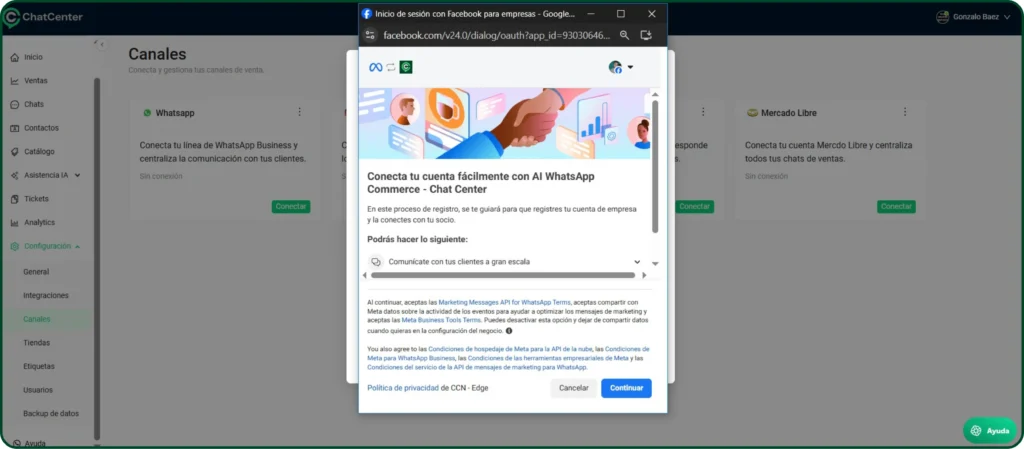
Task: Click the info icon after 'configuración del negocio'
Action: 509,331
